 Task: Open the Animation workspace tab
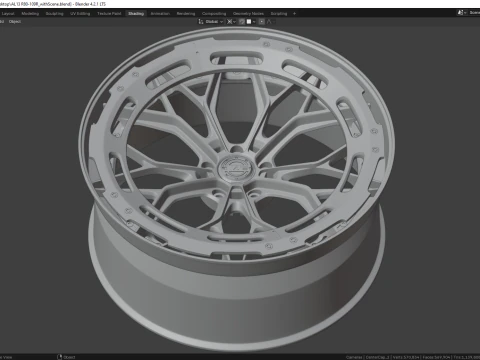[x=160, y=14]
